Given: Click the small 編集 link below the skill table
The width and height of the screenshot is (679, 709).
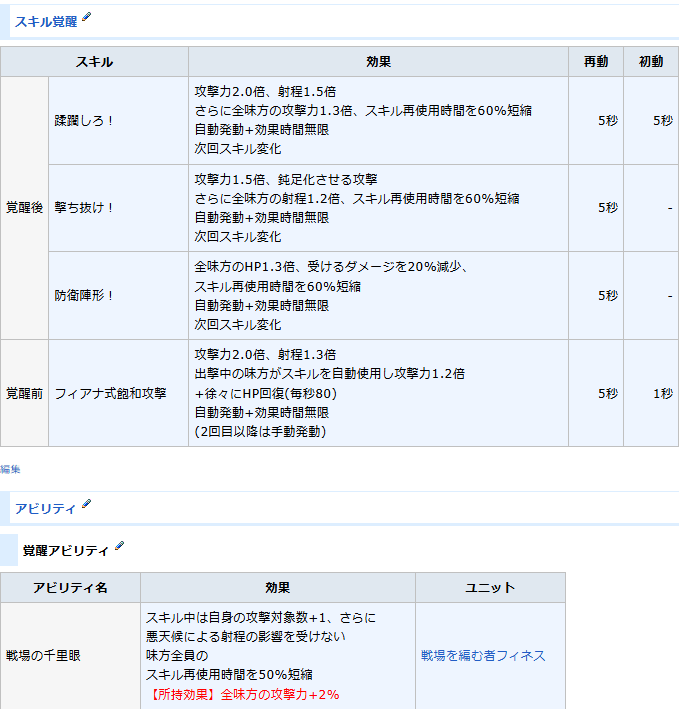Looking at the screenshot, I should point(10,468).
